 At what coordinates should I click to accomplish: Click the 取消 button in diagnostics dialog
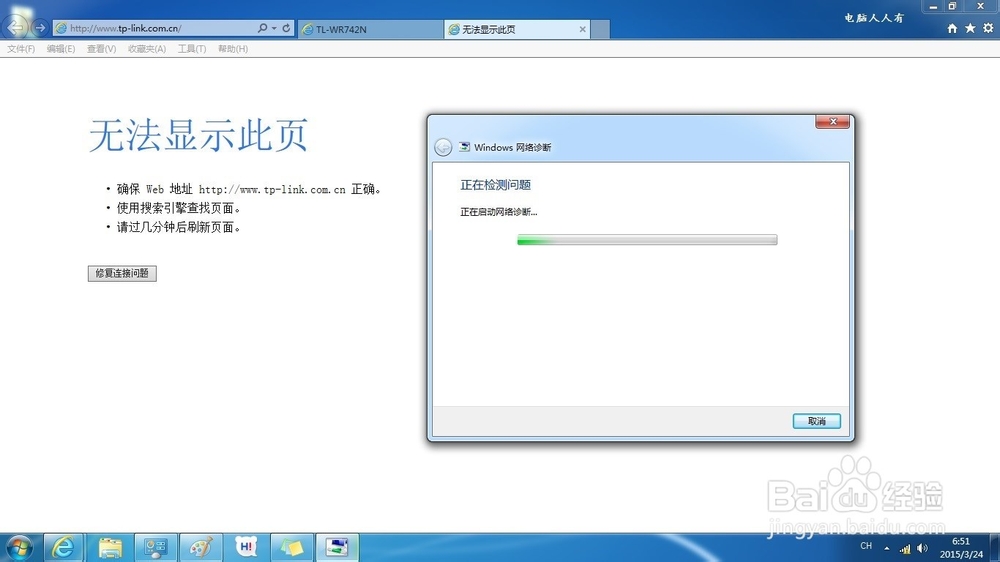pos(816,421)
